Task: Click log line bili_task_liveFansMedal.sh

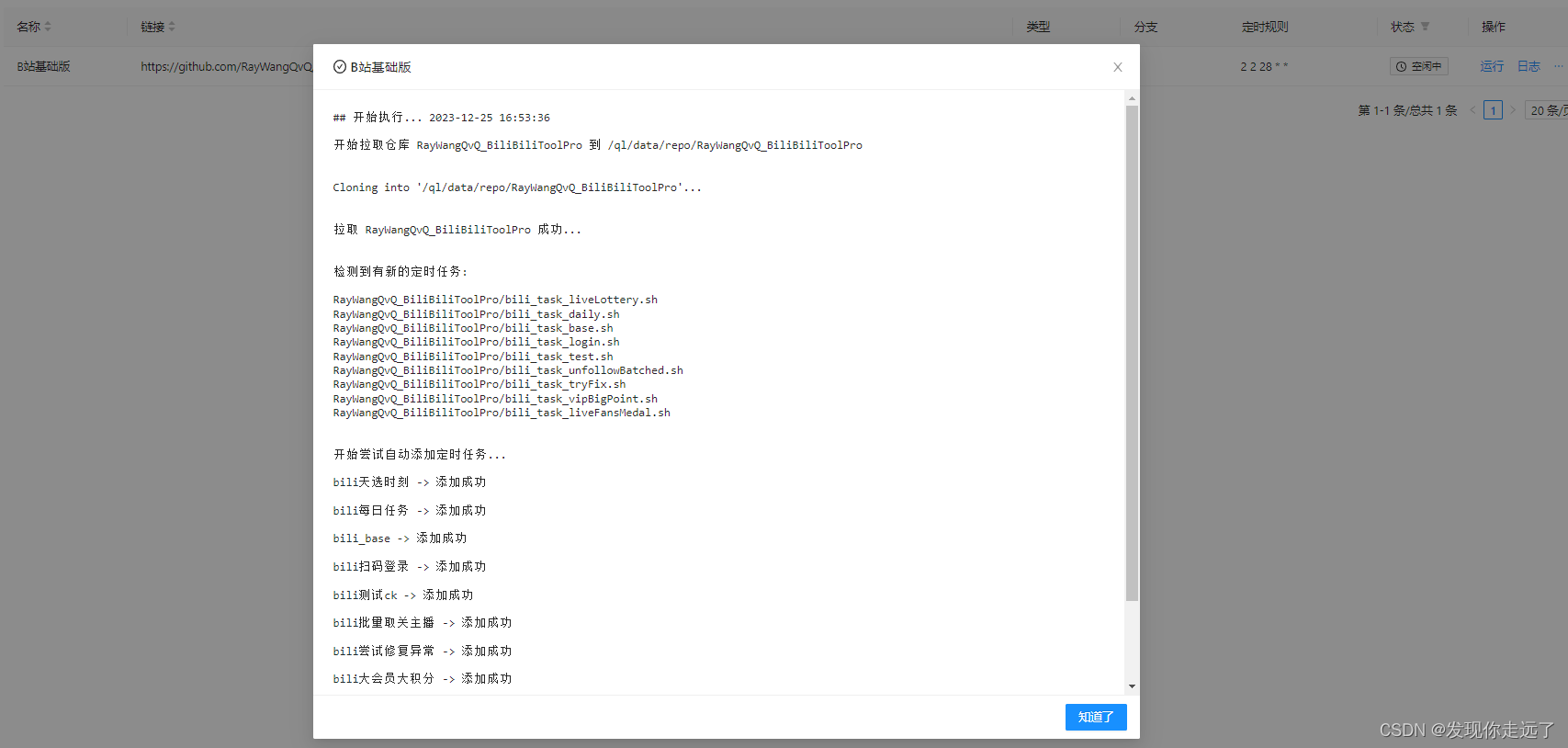Action: coord(502,413)
